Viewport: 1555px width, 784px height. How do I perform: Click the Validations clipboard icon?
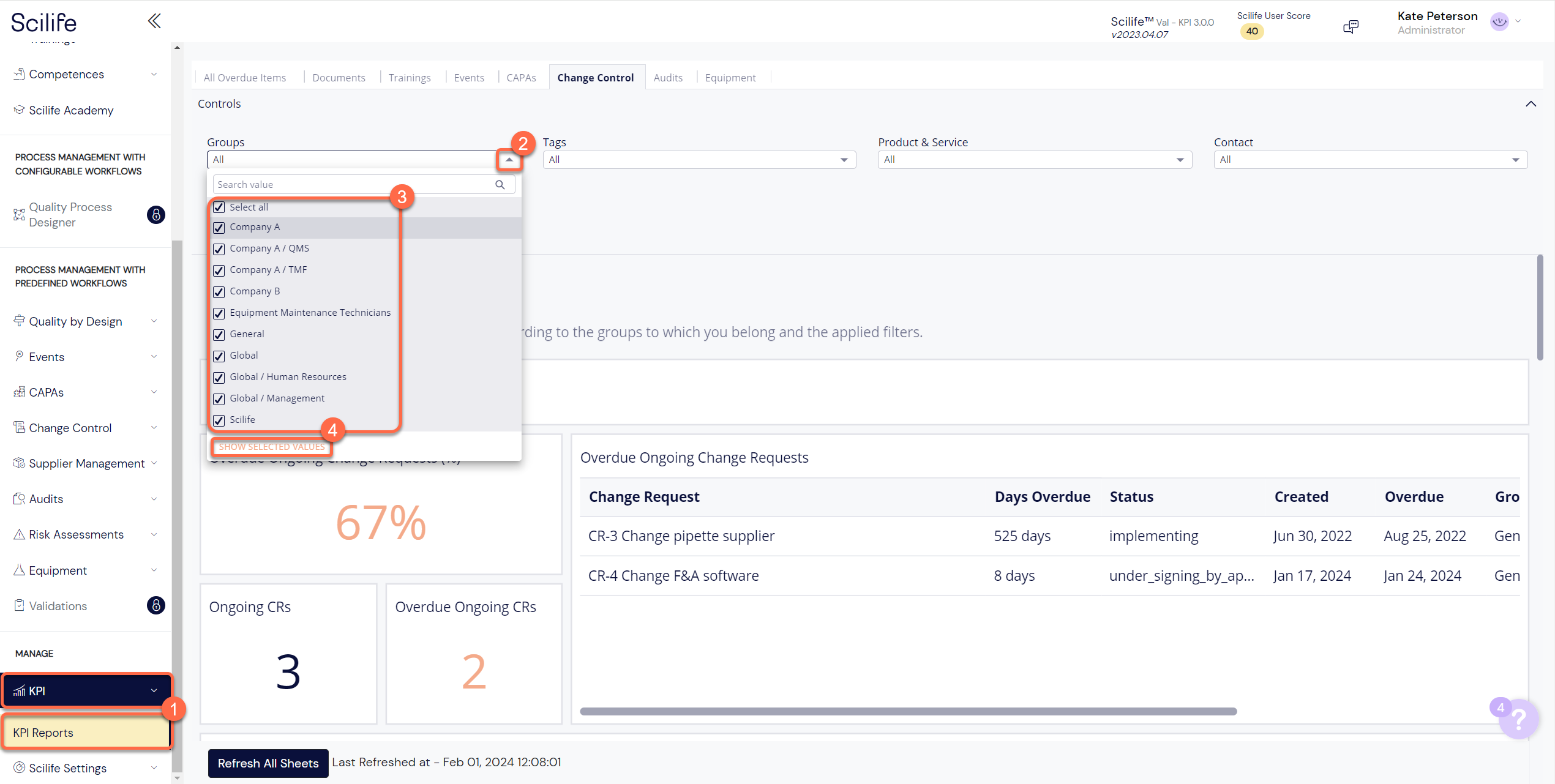(20, 605)
